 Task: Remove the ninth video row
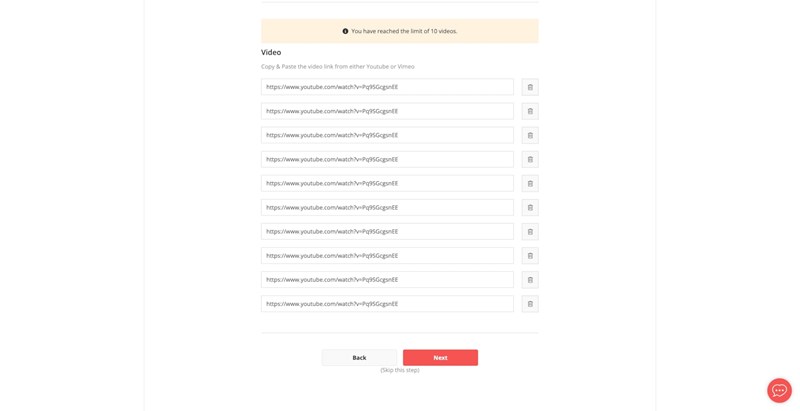[x=530, y=279]
